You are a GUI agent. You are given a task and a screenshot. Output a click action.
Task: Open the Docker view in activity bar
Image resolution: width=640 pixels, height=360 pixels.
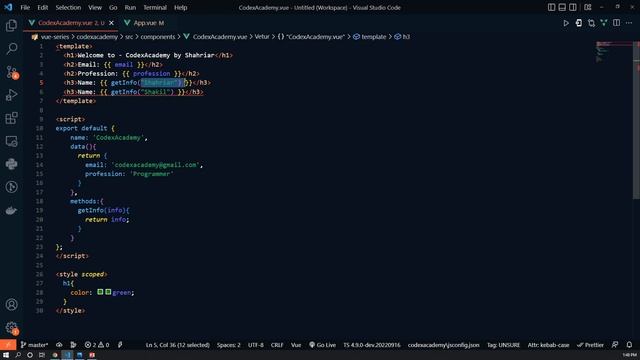coord(11,211)
